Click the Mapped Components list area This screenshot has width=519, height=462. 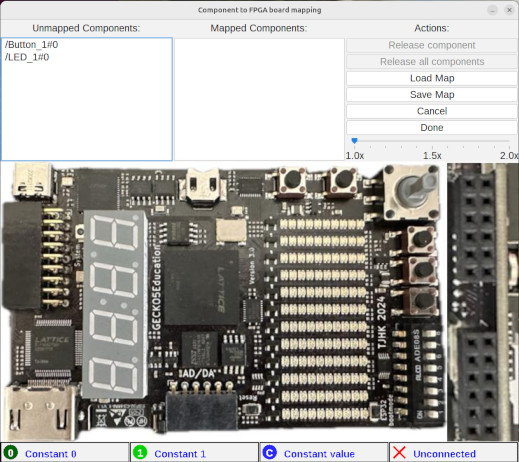coord(259,99)
